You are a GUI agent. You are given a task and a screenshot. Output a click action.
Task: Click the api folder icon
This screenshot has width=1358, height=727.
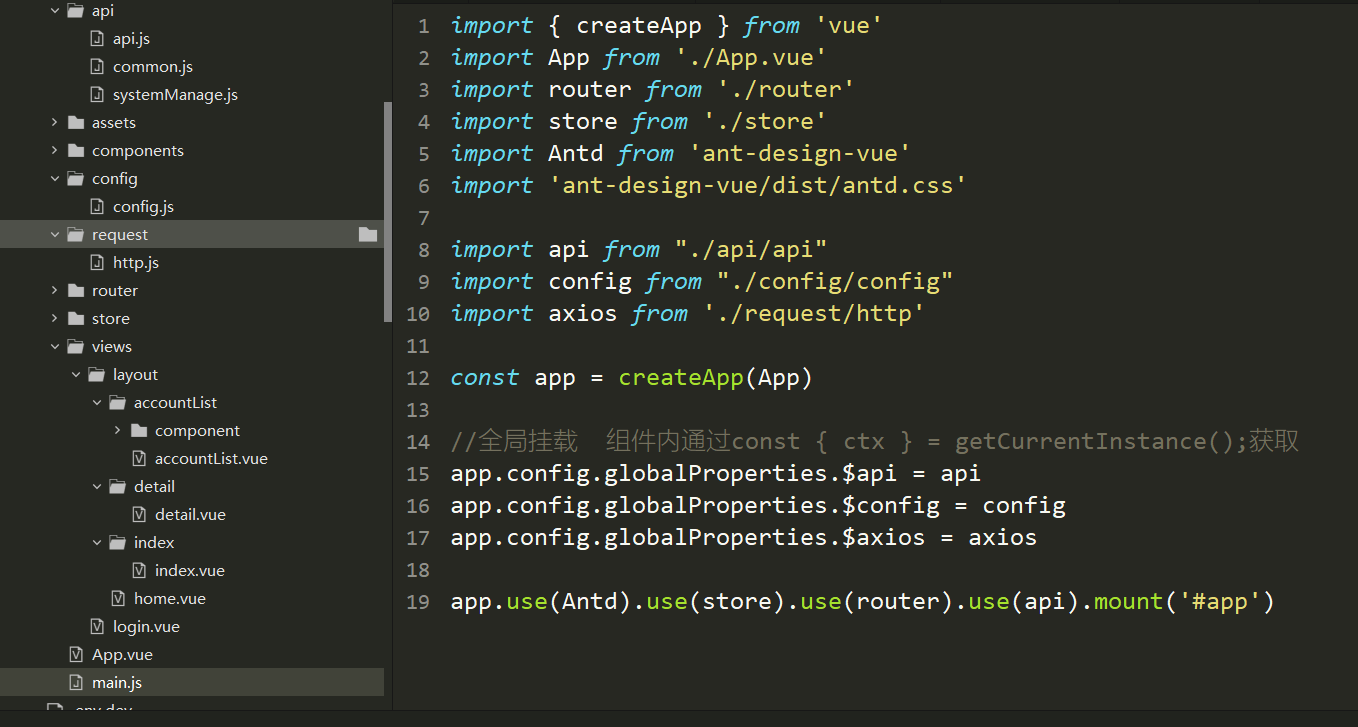tap(75, 11)
